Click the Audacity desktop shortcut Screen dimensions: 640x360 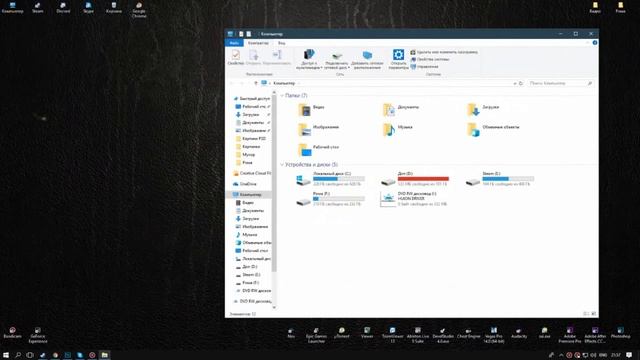pyautogui.click(x=519, y=333)
